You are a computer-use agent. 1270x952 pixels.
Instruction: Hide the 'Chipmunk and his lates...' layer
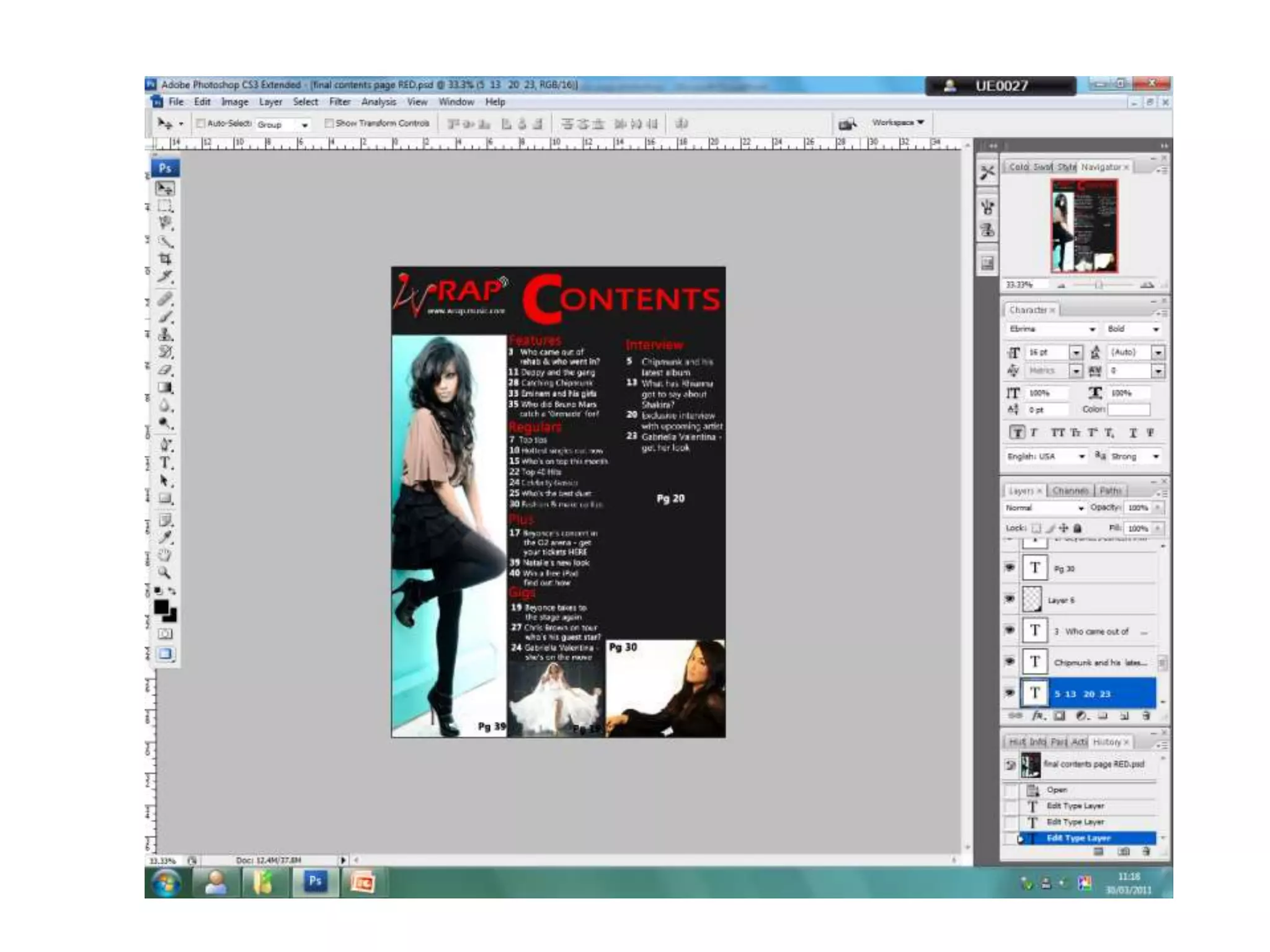click(x=1010, y=661)
